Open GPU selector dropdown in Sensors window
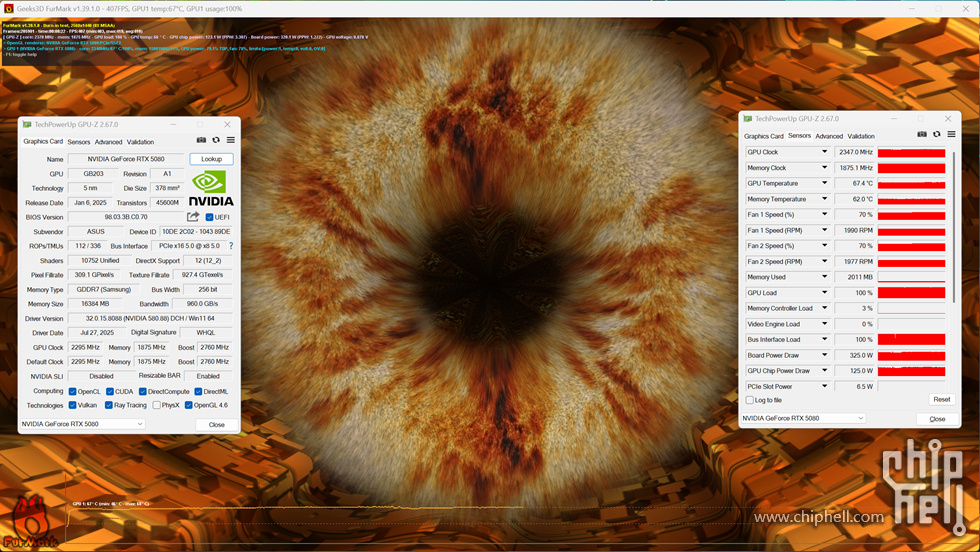This screenshot has width=980, height=552. [x=803, y=418]
